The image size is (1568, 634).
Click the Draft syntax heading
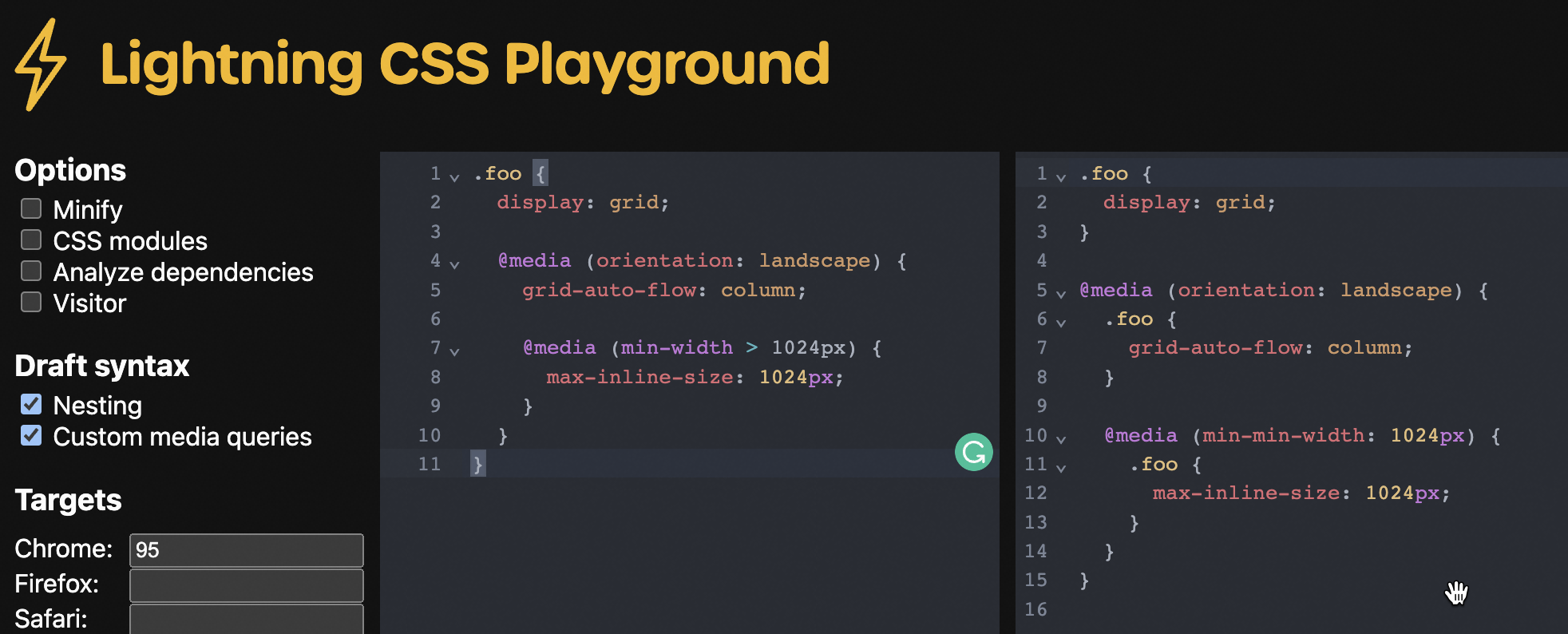(x=102, y=366)
